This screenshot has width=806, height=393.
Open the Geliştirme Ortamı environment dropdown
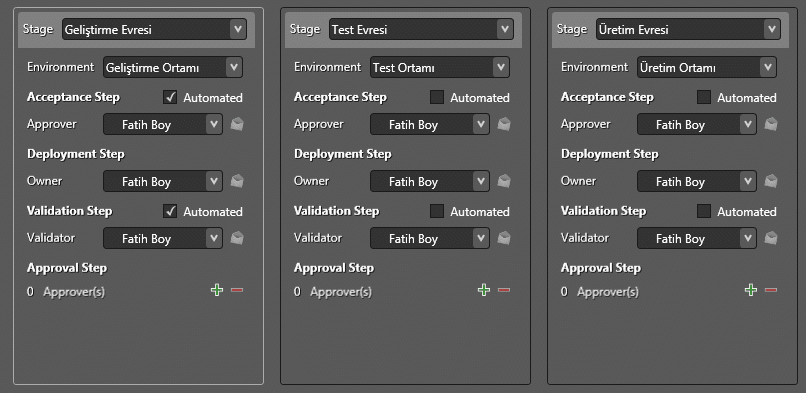[173, 67]
